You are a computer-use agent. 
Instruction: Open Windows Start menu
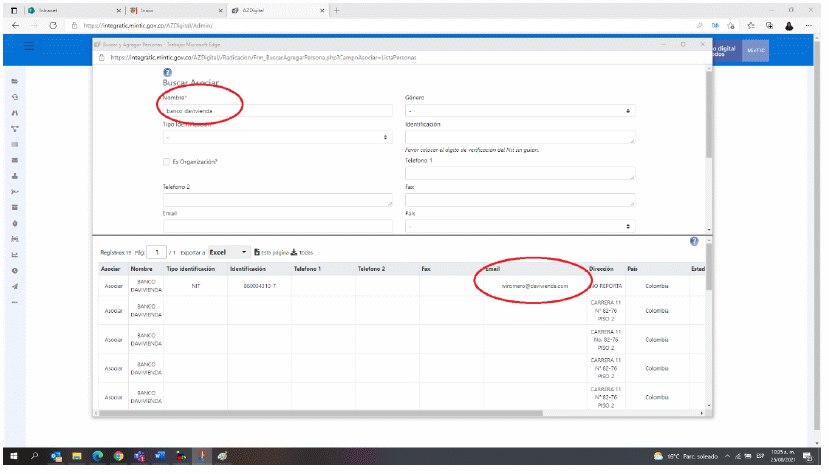pos(14,456)
